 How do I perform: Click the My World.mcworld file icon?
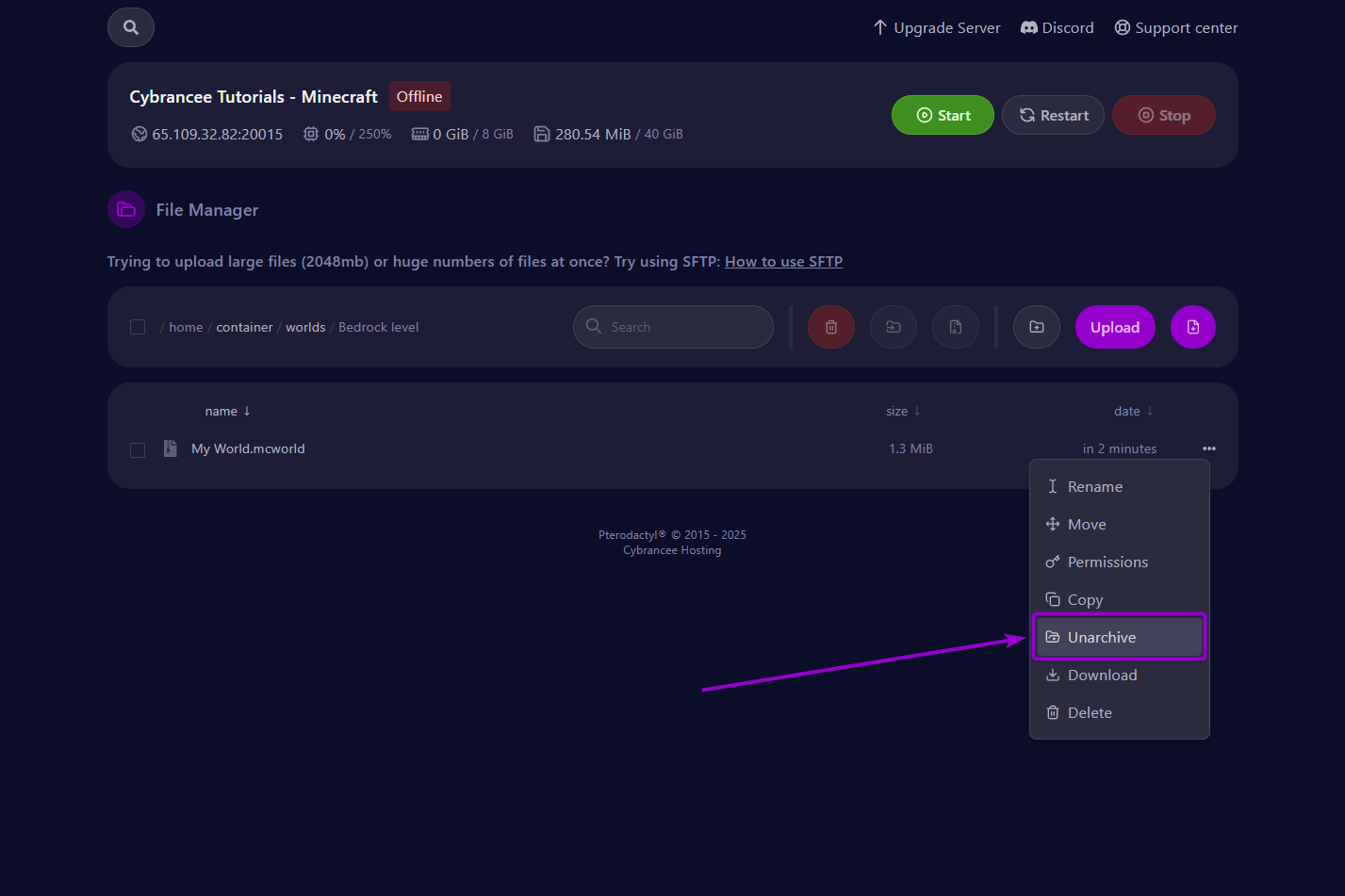(171, 448)
